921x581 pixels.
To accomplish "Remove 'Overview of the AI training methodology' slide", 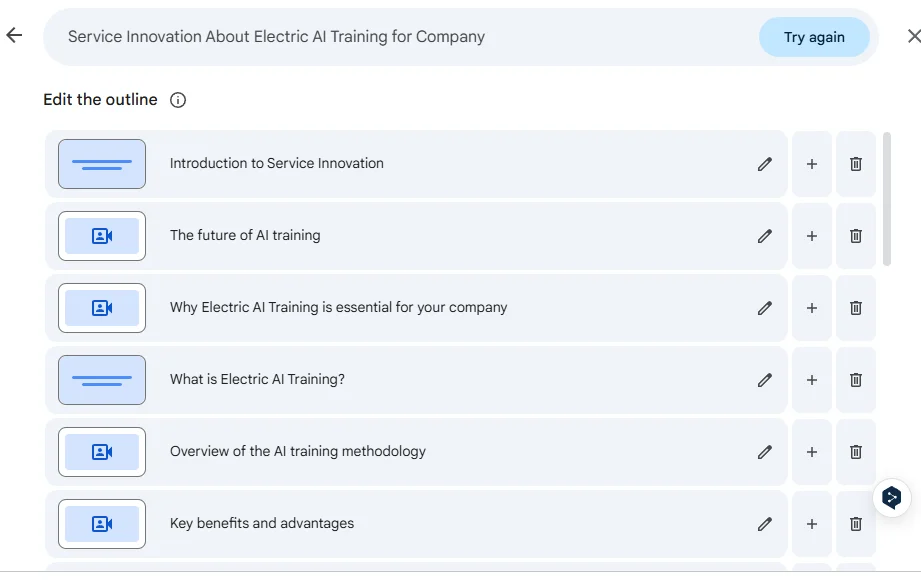I will coord(856,452).
